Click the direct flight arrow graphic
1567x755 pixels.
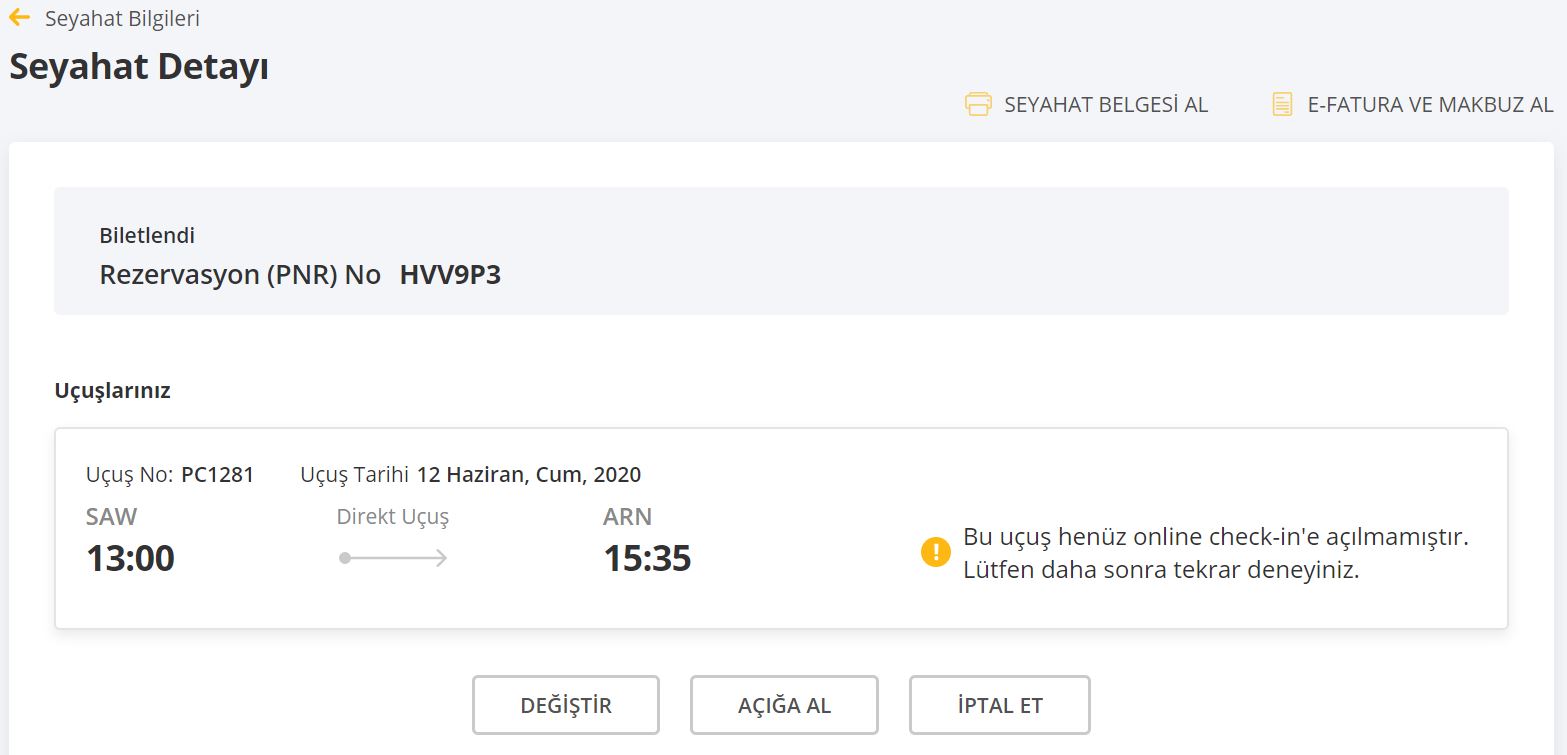tap(393, 558)
